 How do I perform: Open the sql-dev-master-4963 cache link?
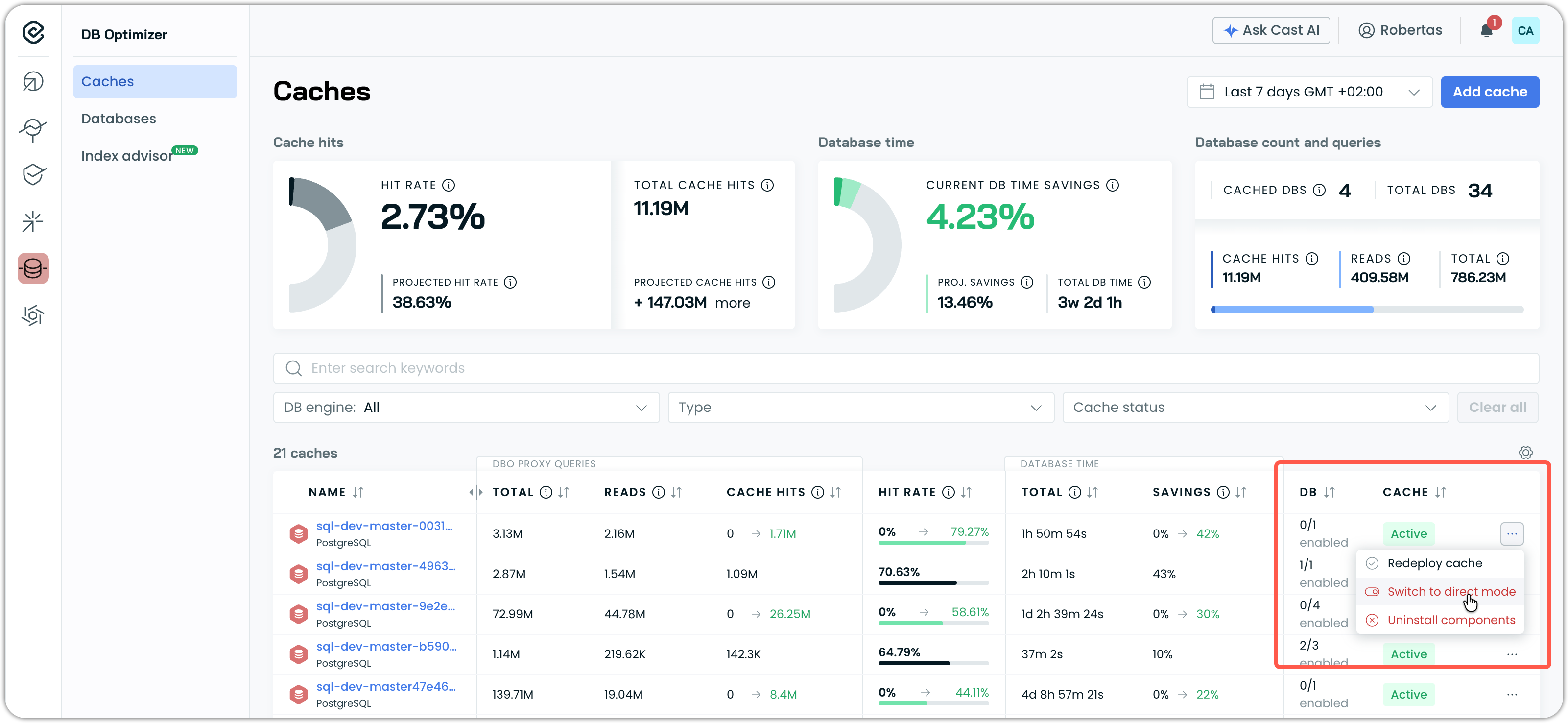pyautogui.click(x=385, y=566)
